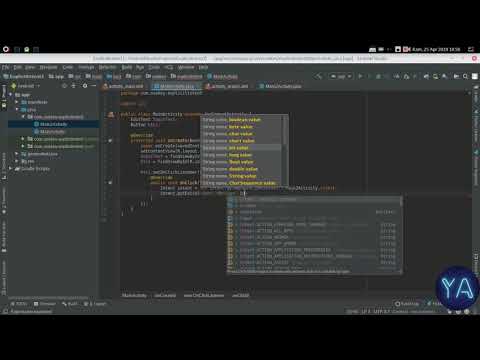Open the Window menu
Image resolution: width=480 pixels, height=360 pixels.
[186, 67]
